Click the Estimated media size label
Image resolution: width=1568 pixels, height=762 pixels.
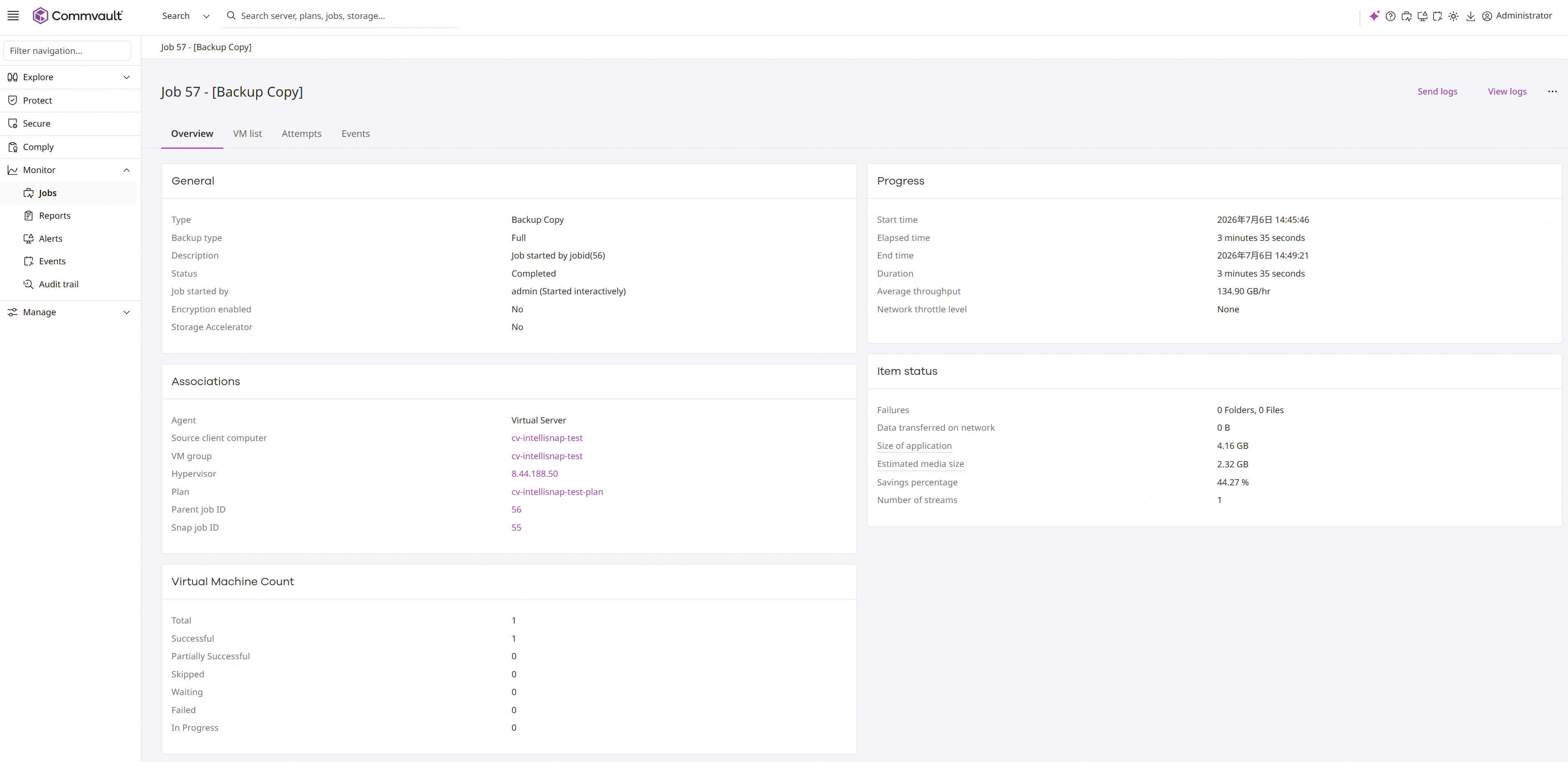click(920, 464)
